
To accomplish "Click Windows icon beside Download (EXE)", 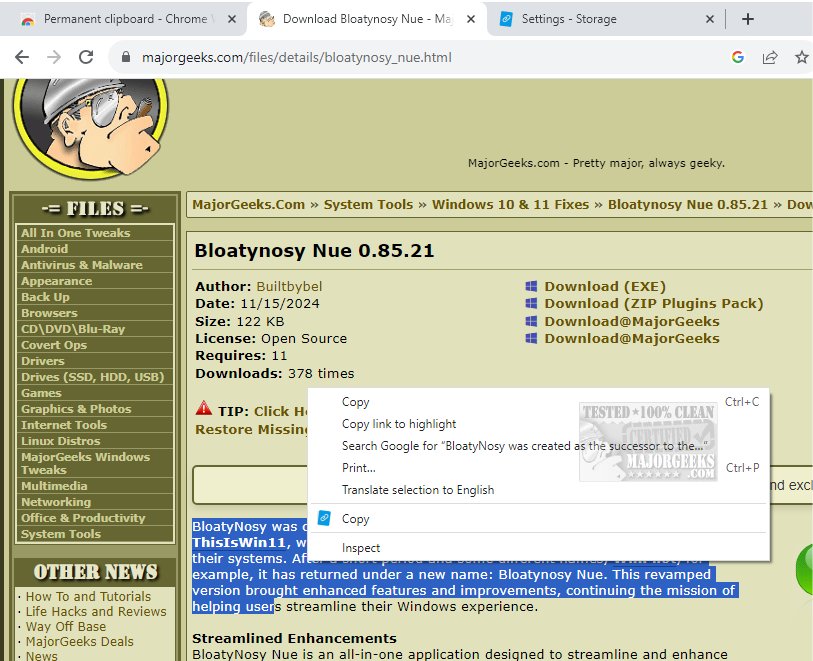I will [x=531, y=286].
